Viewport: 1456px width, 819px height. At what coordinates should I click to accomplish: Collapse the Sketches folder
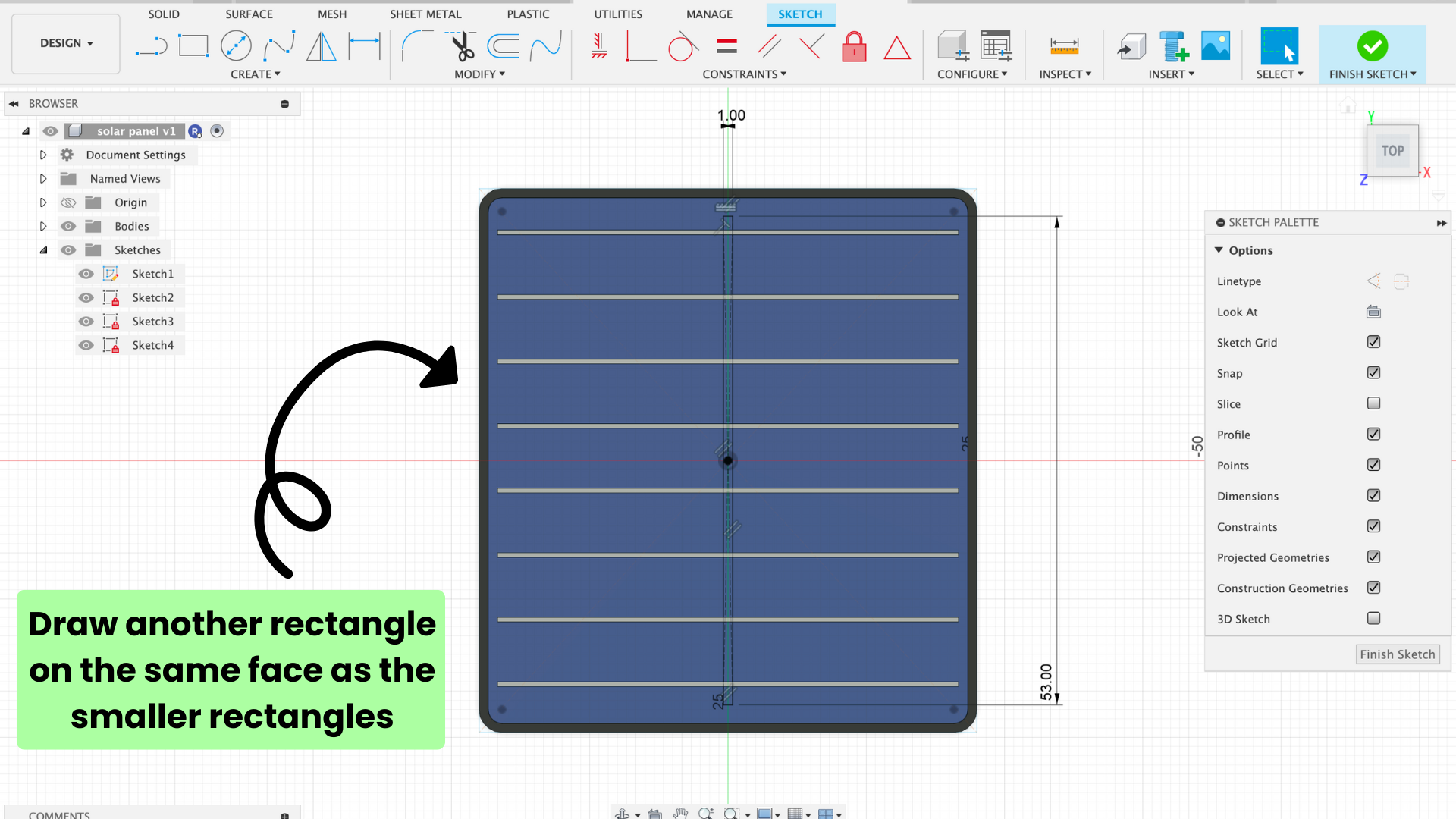coord(43,250)
